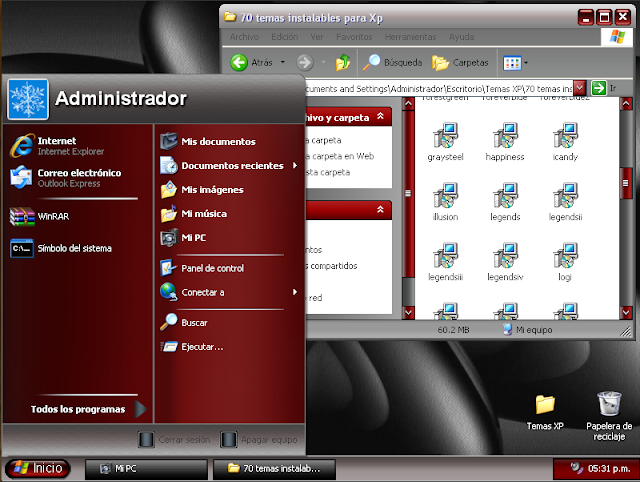Switch to Mi PC taskbar button
Screen dimensions: 640x482
coord(146,469)
